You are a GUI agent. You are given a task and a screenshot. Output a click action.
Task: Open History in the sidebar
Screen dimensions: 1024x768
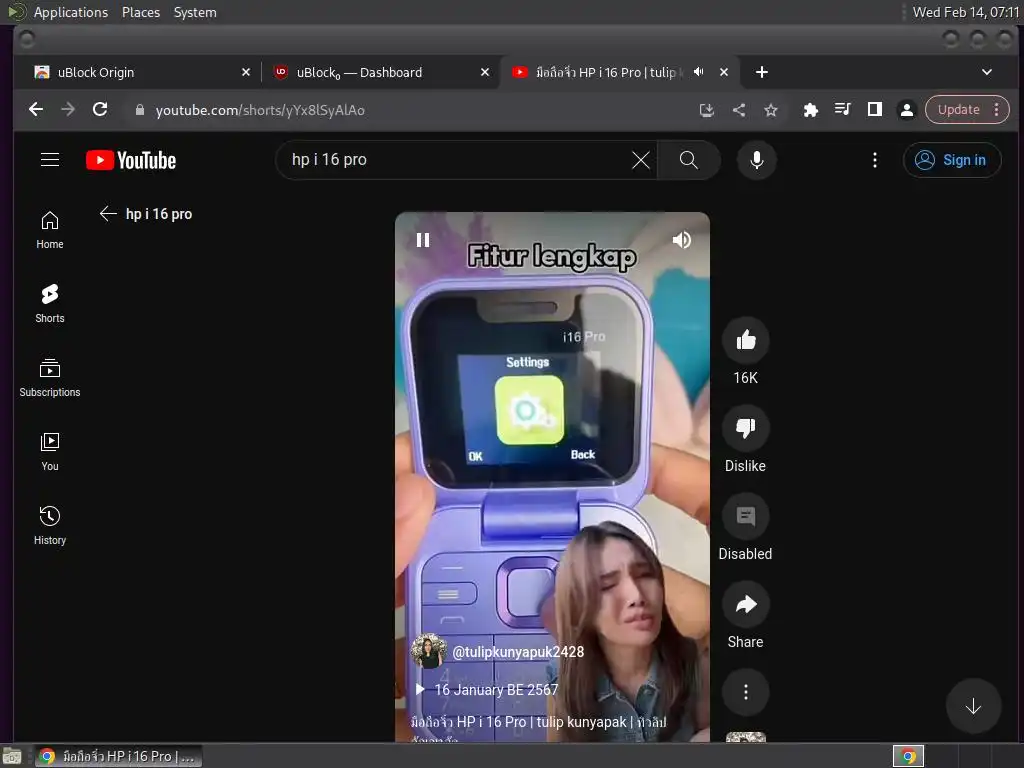50,525
